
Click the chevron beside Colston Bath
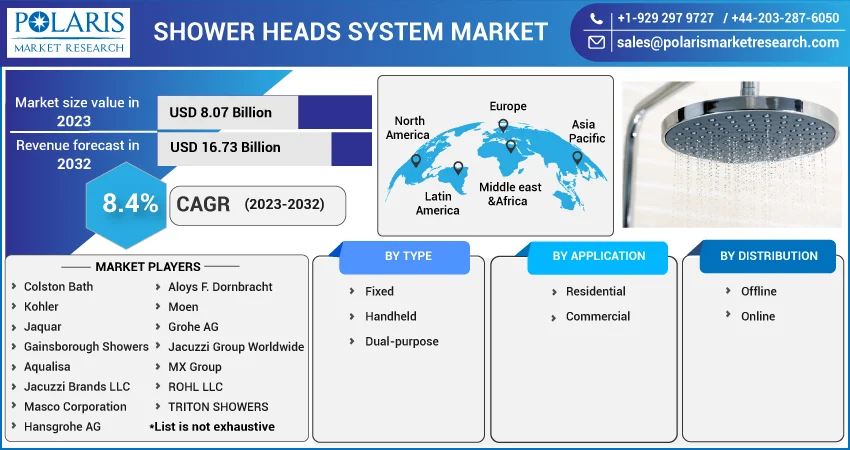tap(14, 286)
